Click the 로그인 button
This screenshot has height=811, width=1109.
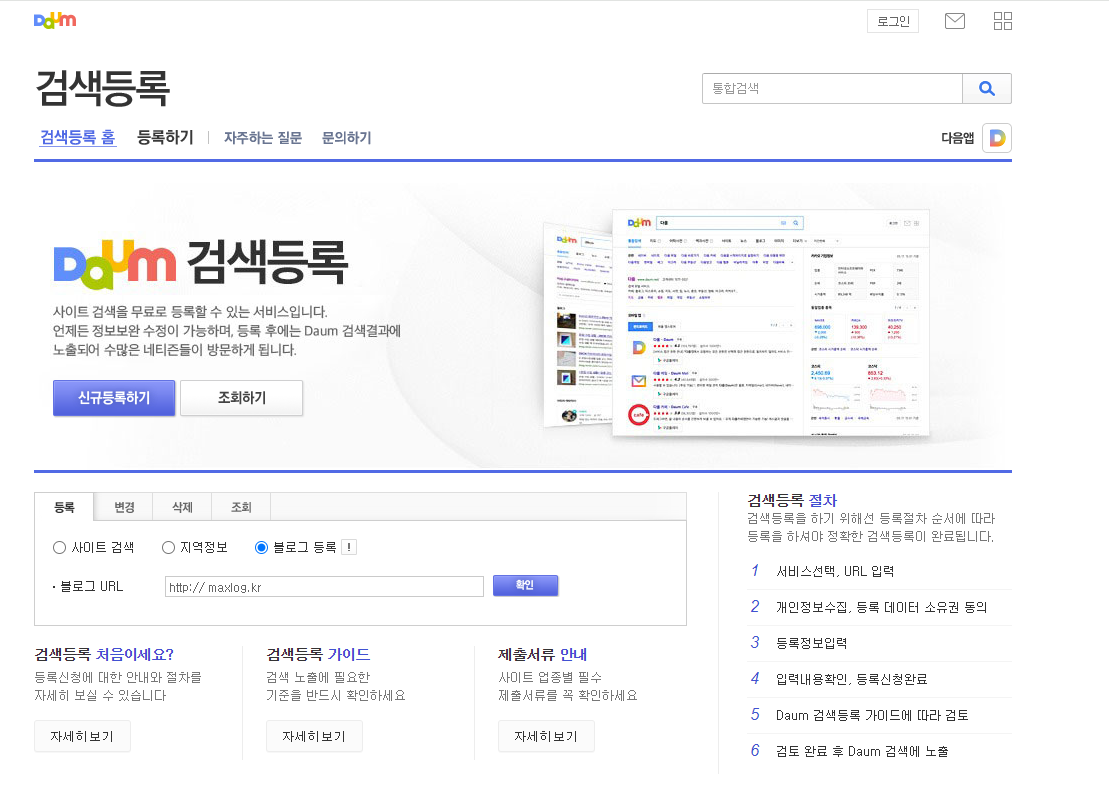click(893, 21)
